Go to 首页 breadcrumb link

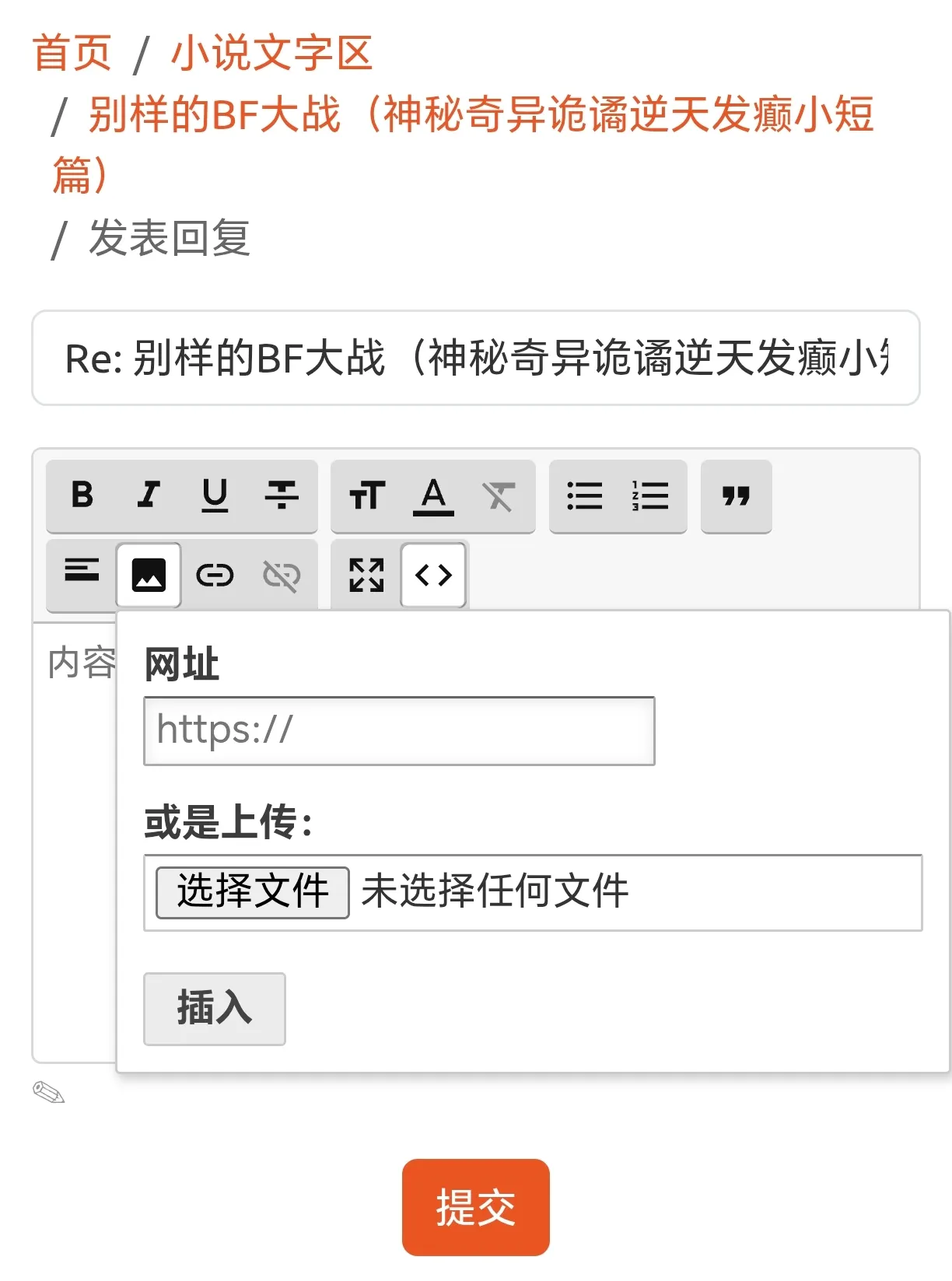coord(72,53)
